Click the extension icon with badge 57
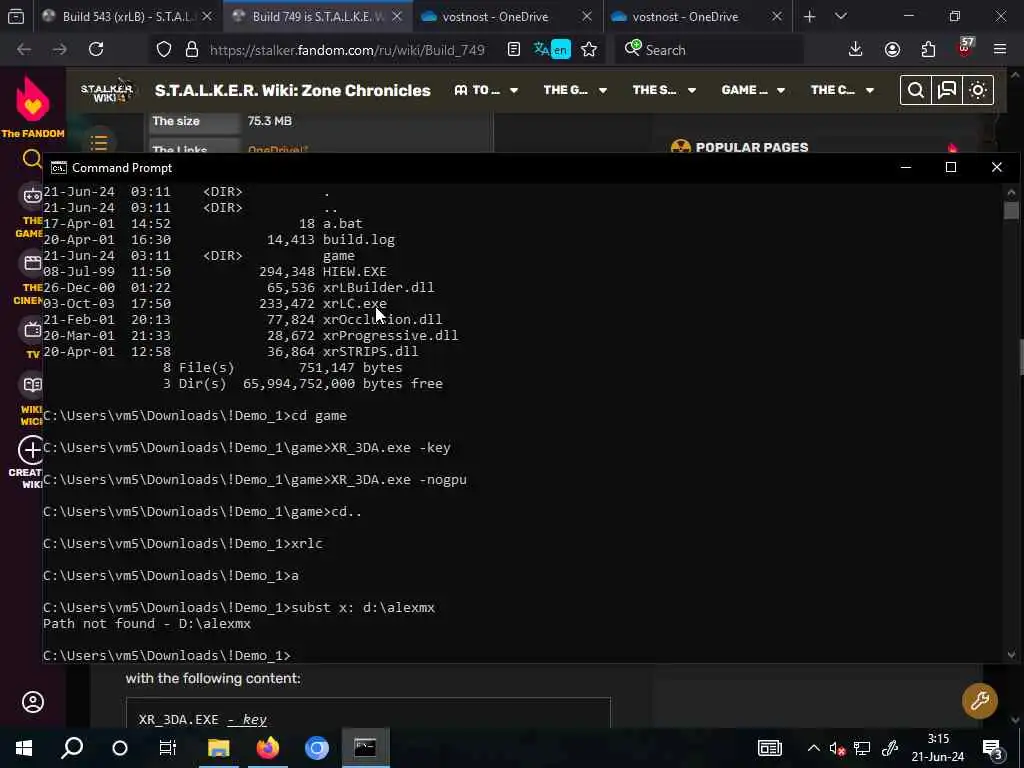This screenshot has width=1024, height=768. [966, 47]
